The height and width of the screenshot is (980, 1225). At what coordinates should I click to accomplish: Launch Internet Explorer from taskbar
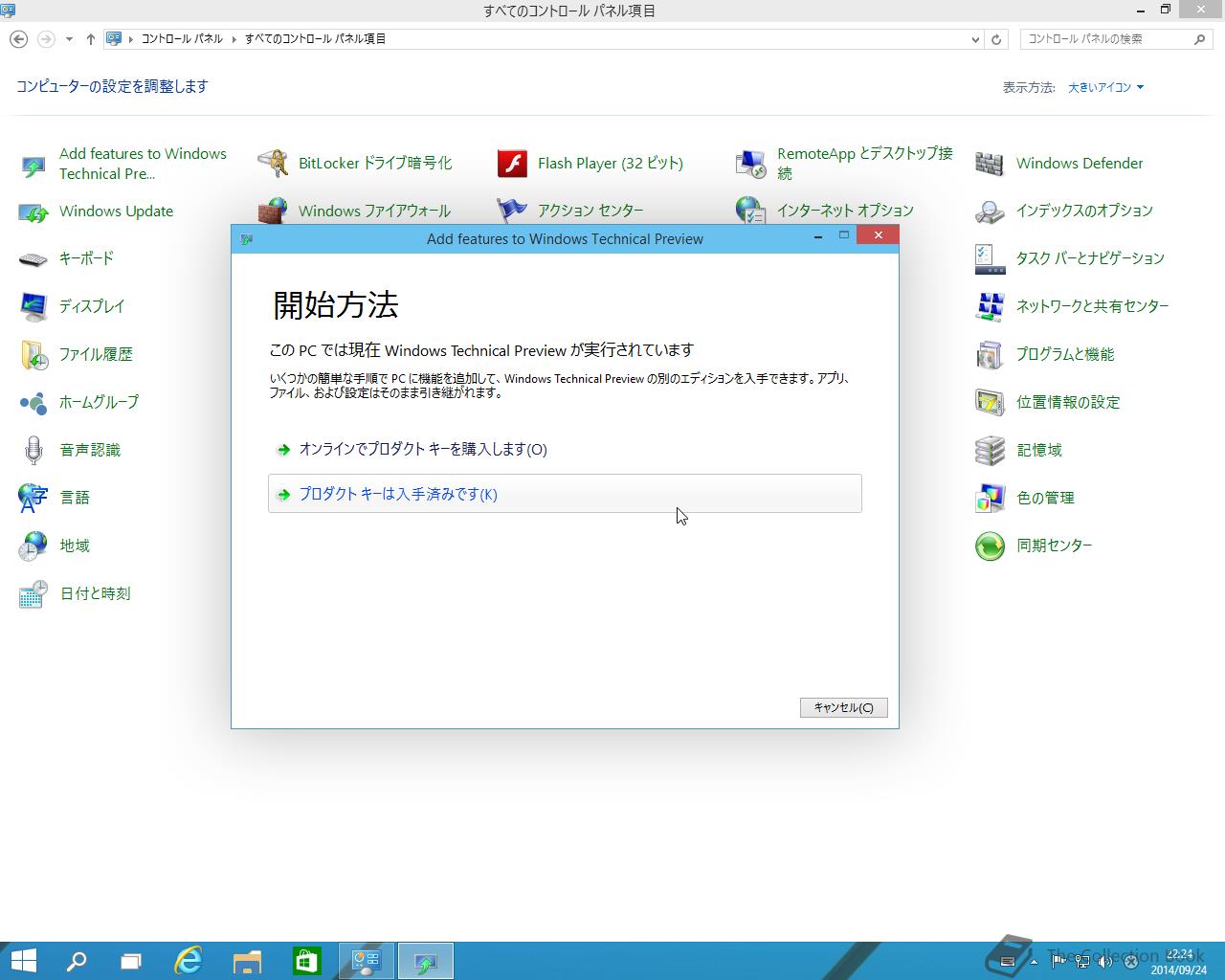pyautogui.click(x=189, y=961)
